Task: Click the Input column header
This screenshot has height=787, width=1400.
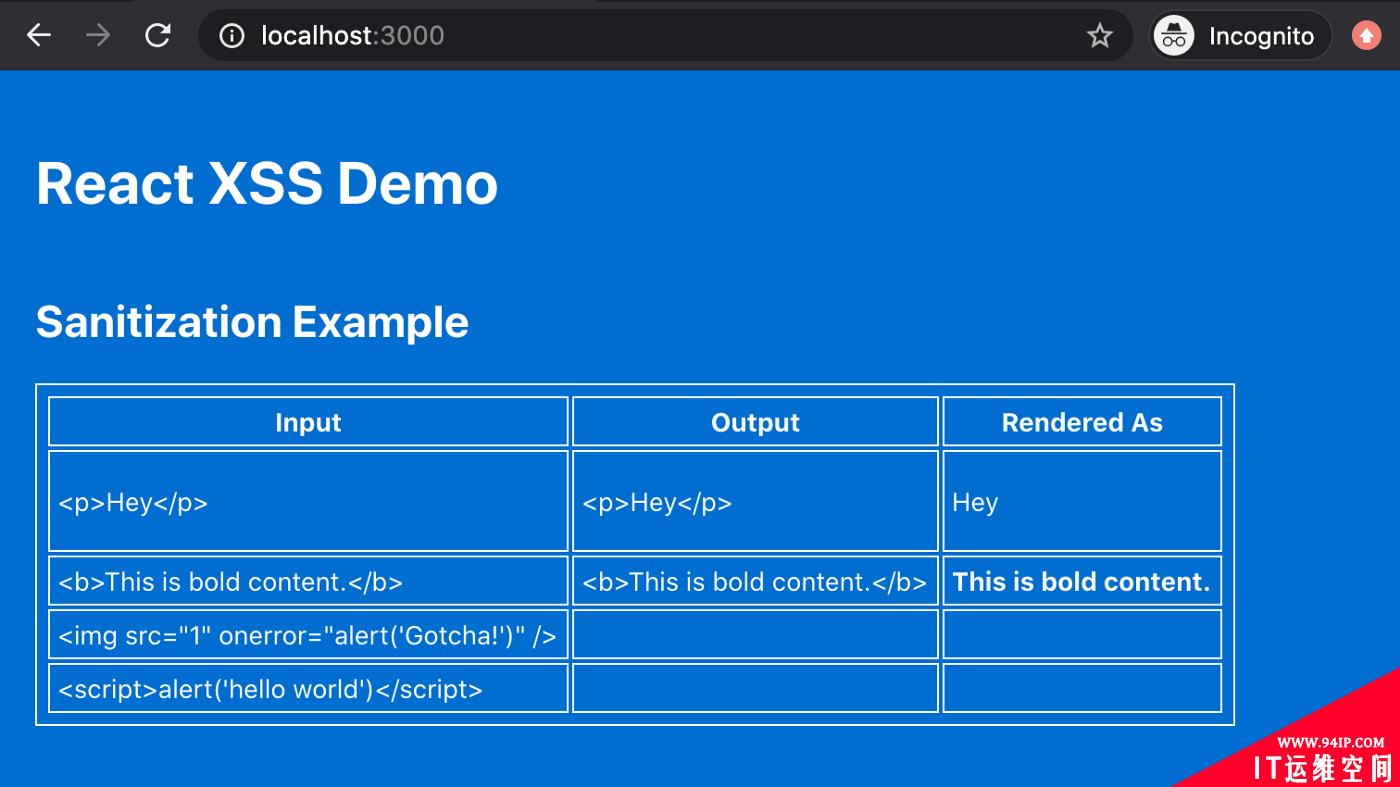Action: click(308, 422)
